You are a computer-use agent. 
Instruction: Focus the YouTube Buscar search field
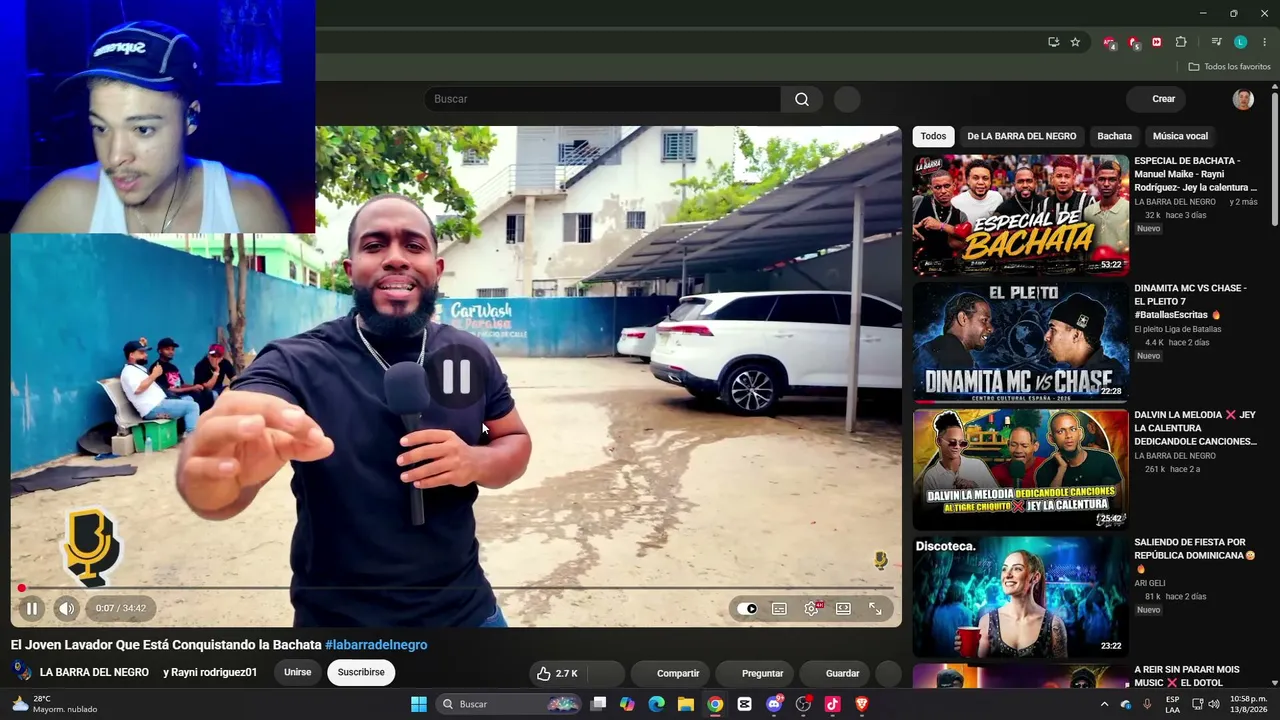pyautogui.click(x=603, y=99)
